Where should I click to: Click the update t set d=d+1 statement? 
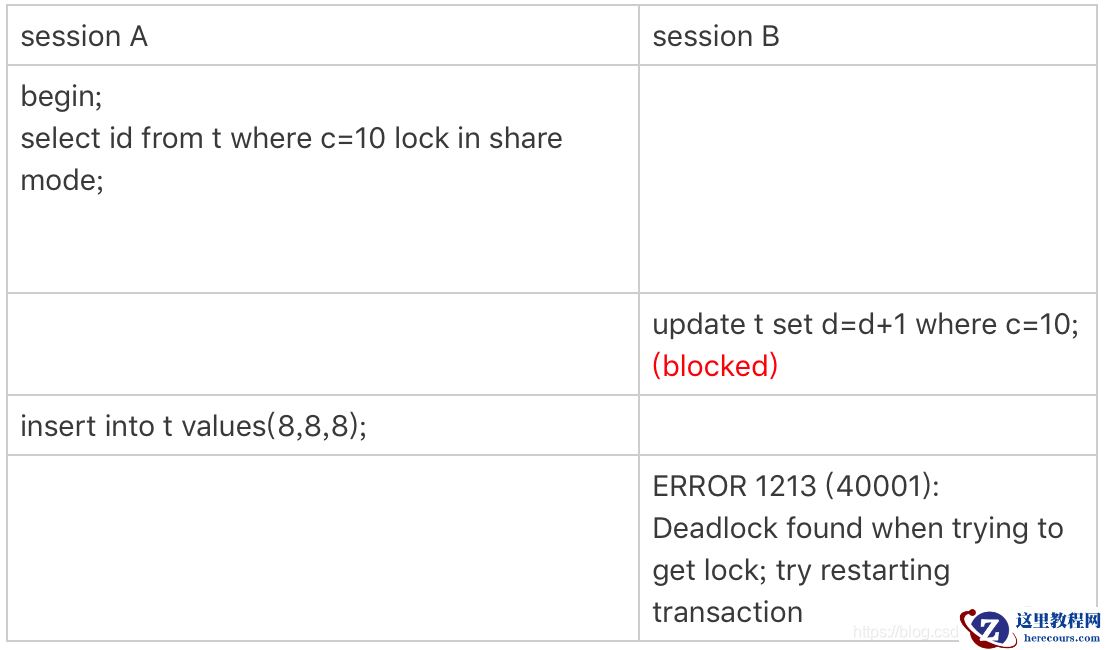click(865, 325)
